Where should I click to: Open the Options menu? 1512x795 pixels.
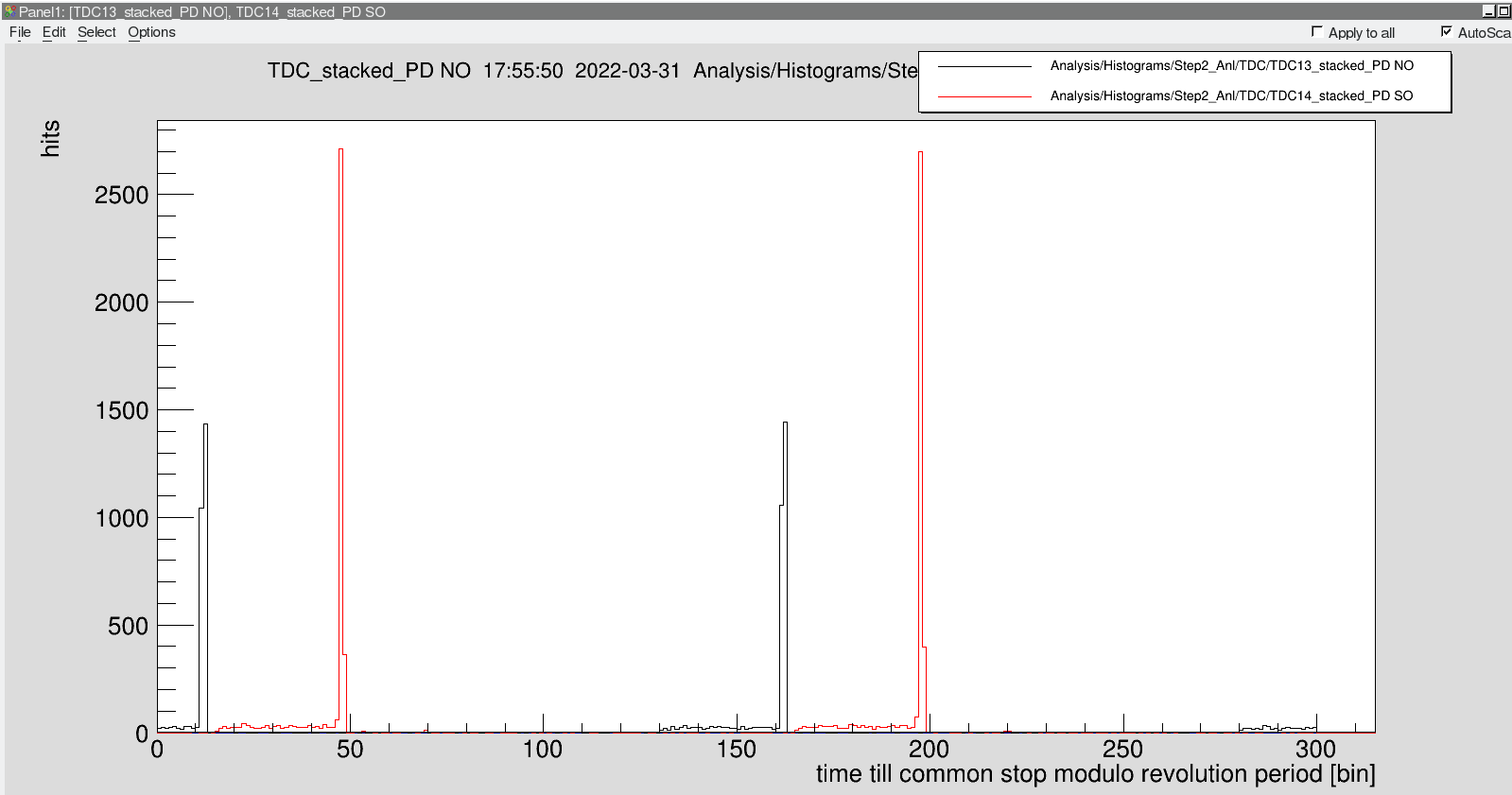click(151, 32)
